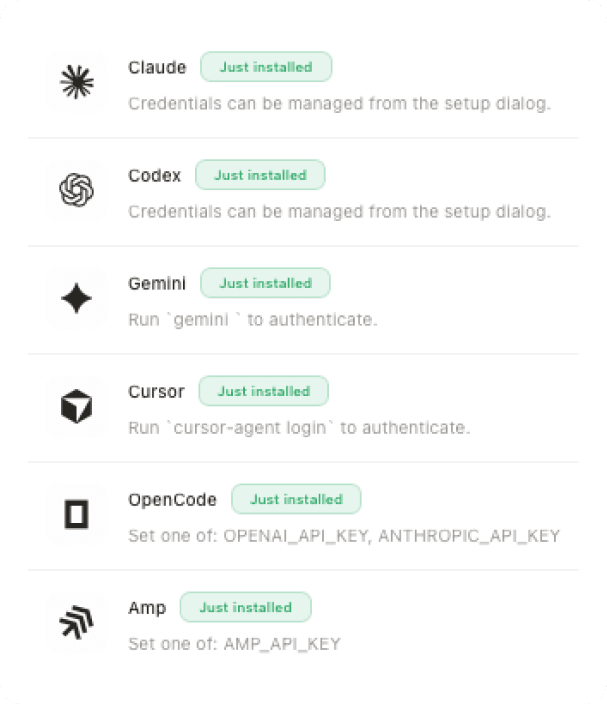607x704 pixels.
Task: Click the Codex agent name
Action: pos(155,176)
